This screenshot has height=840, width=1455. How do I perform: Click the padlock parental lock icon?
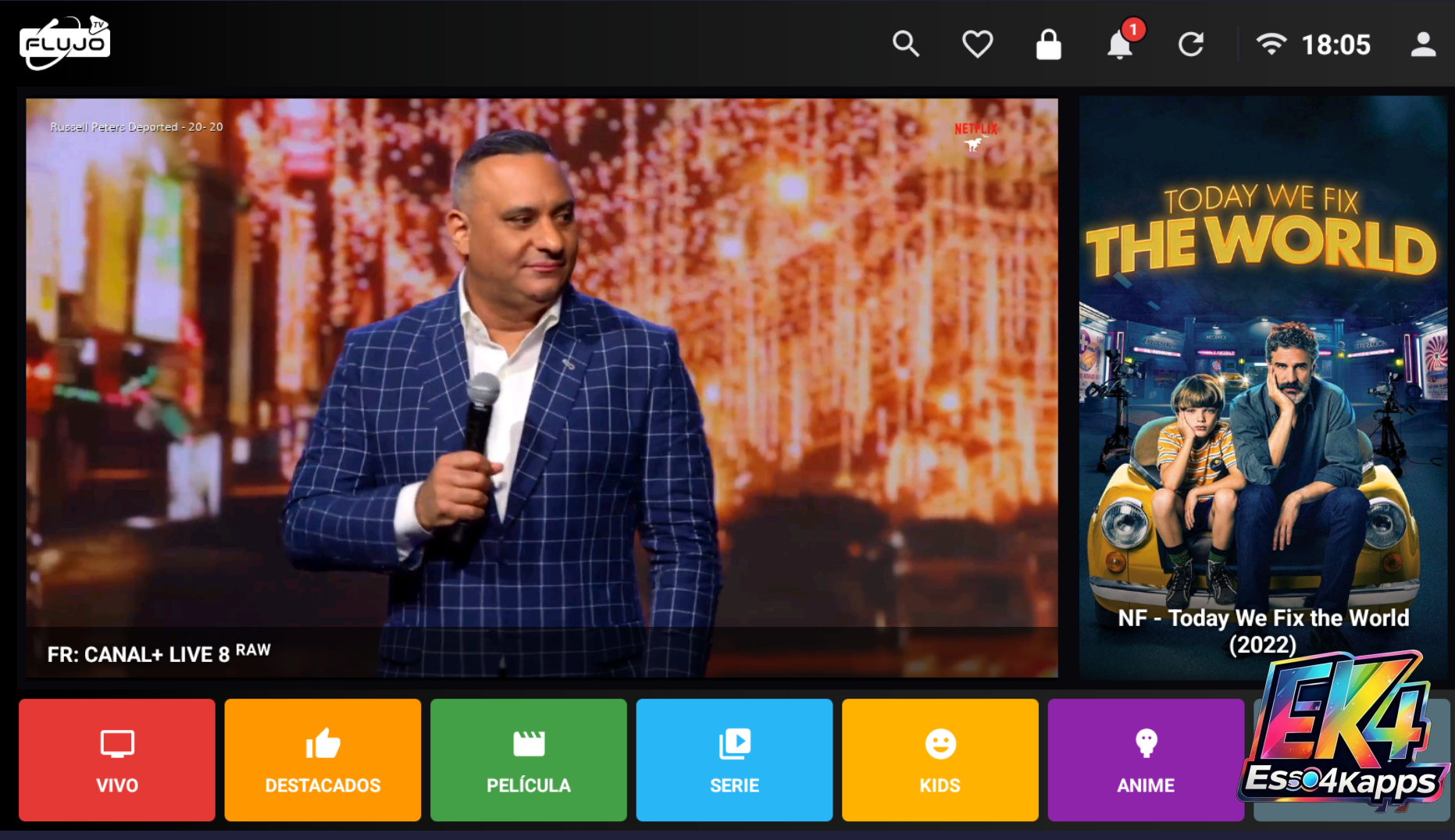click(x=1048, y=44)
